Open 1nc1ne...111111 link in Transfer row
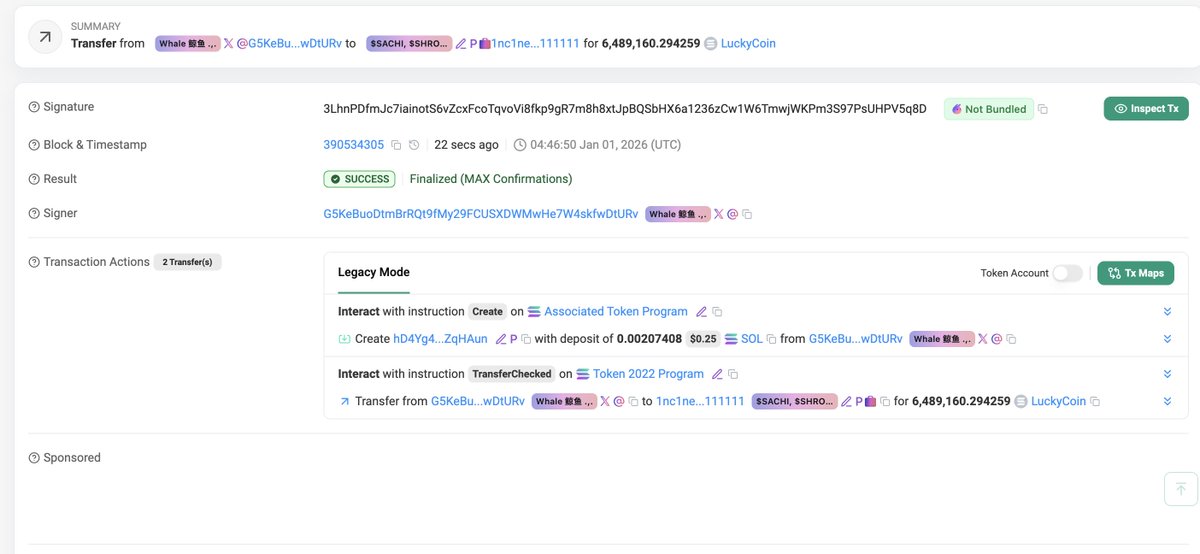This screenshot has width=1200, height=554. (x=700, y=401)
